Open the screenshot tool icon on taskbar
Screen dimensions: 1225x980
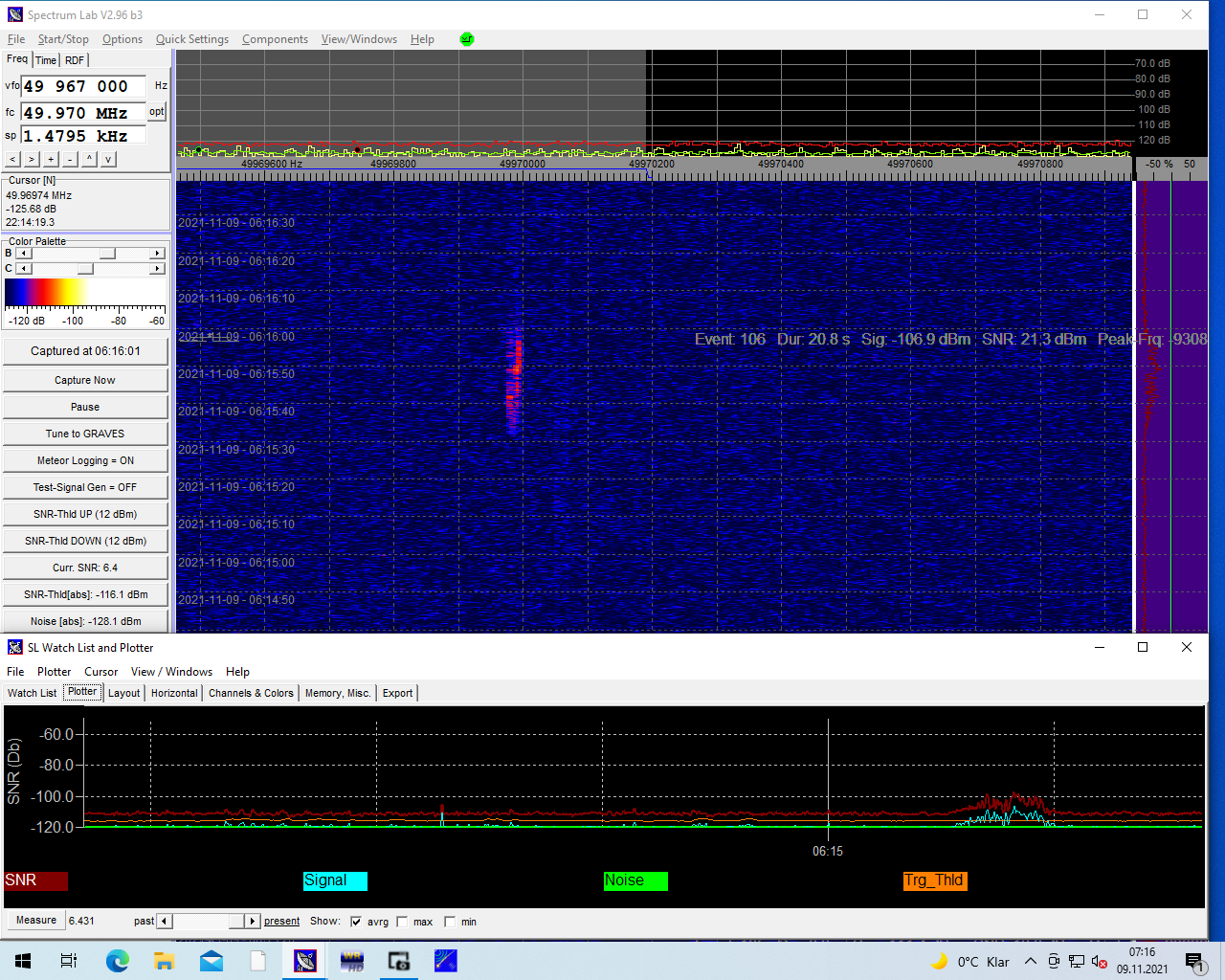coord(399,961)
